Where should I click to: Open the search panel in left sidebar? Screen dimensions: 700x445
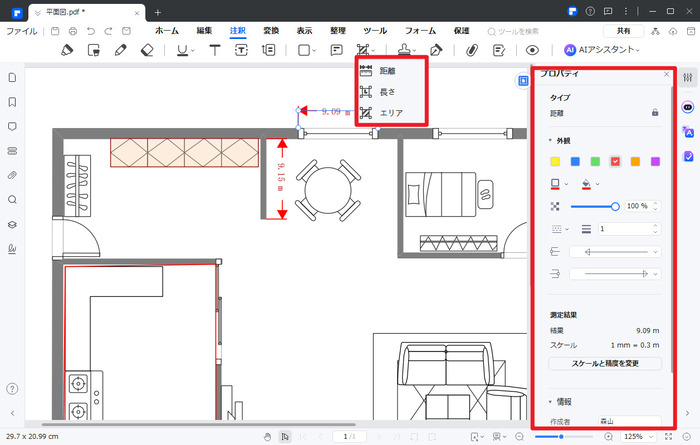coord(12,199)
